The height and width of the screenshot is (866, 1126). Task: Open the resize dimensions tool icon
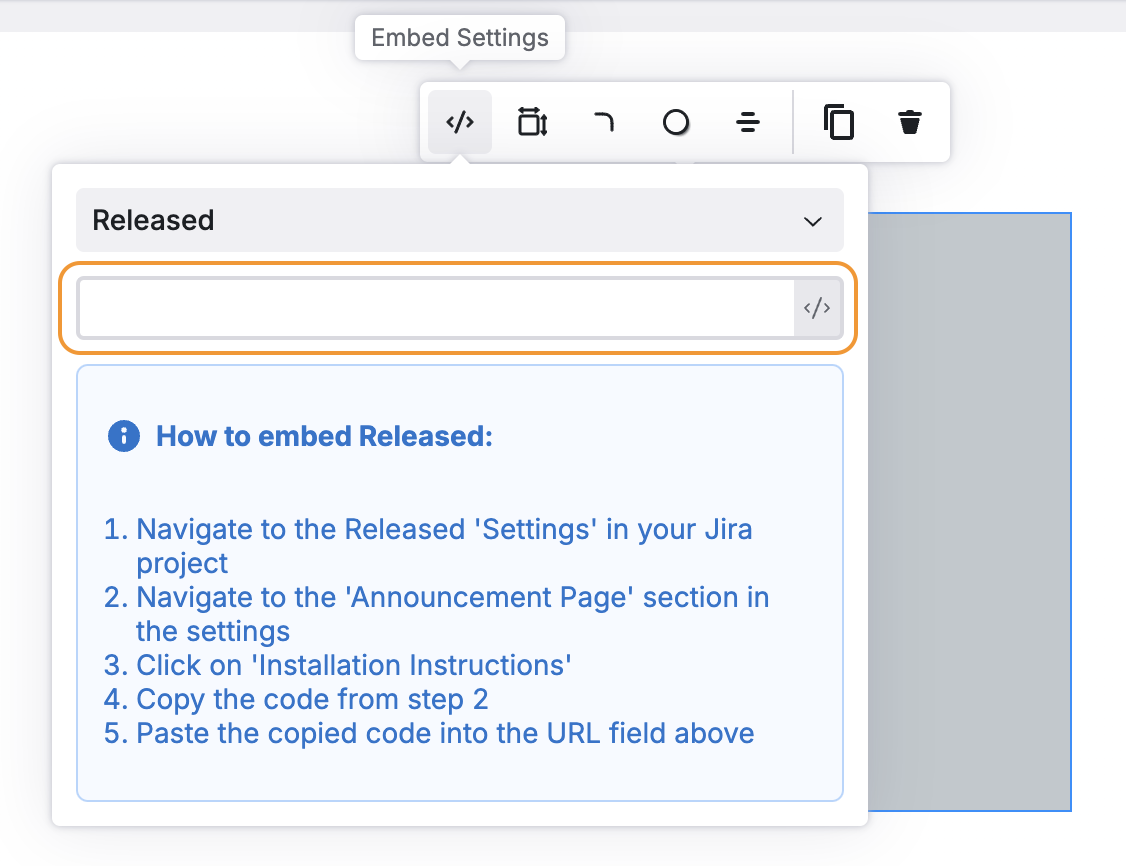tap(532, 122)
